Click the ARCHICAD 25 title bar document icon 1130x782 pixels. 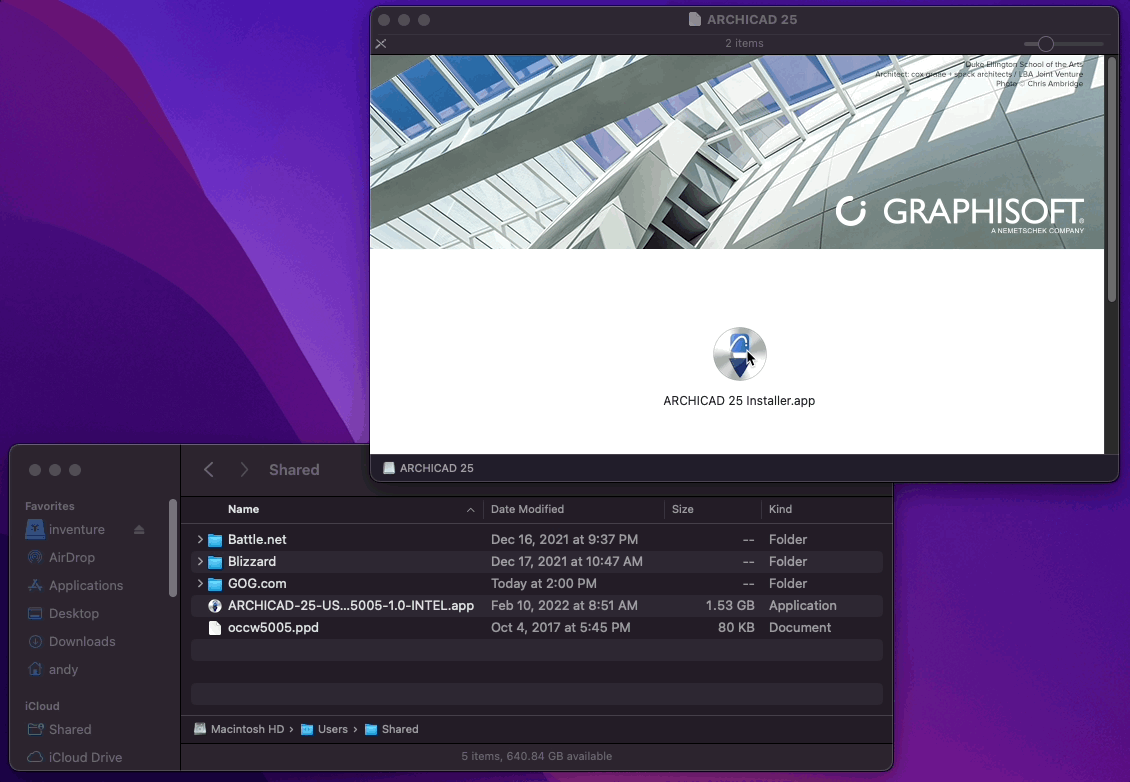pos(695,19)
